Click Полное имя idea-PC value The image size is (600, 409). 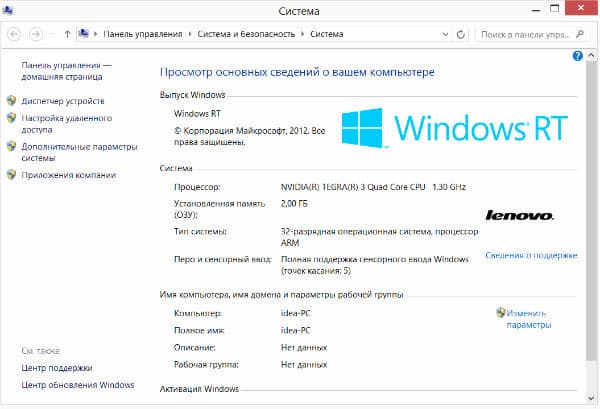click(296, 330)
